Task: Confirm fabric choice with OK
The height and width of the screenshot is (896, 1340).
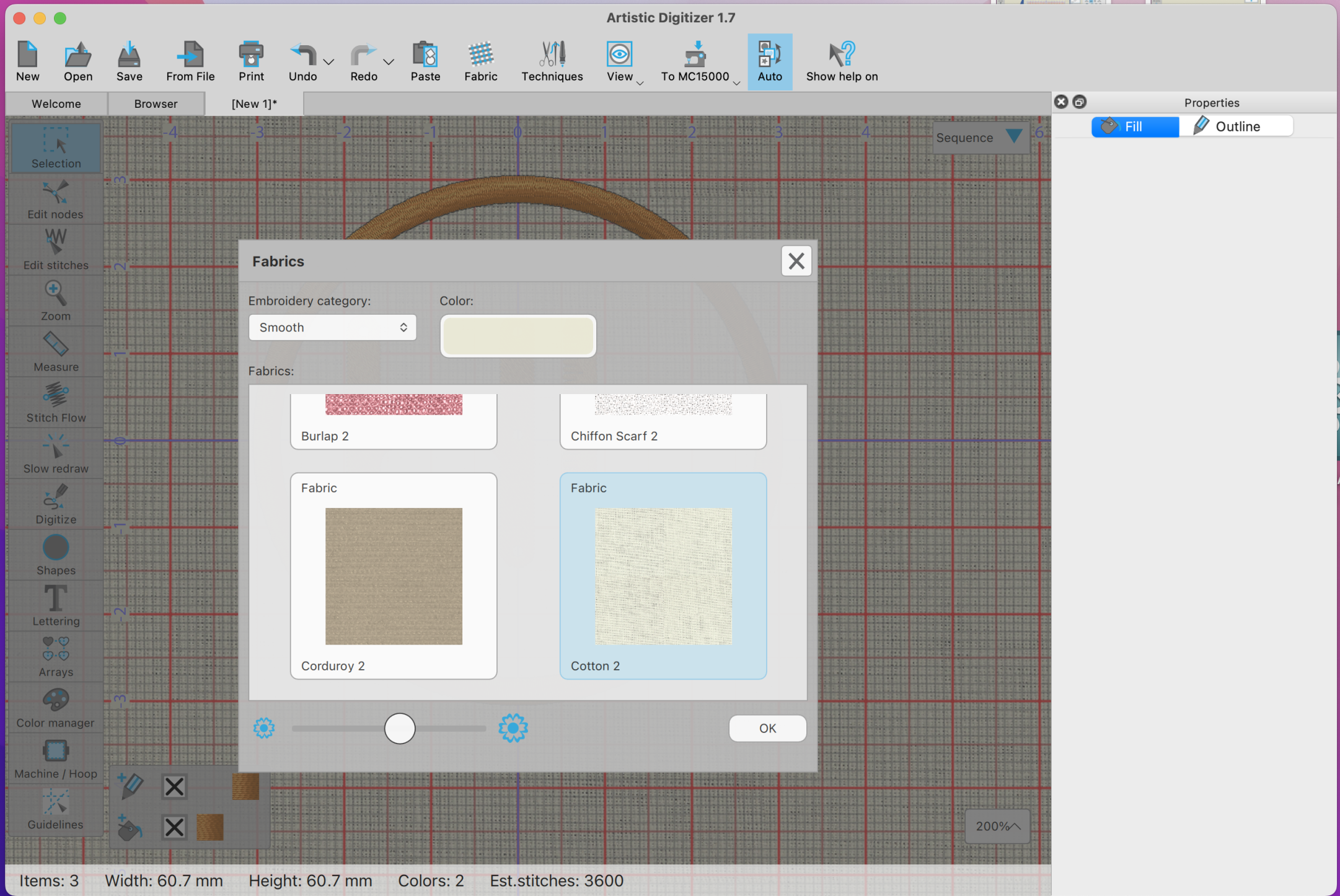Action: pyautogui.click(x=767, y=728)
